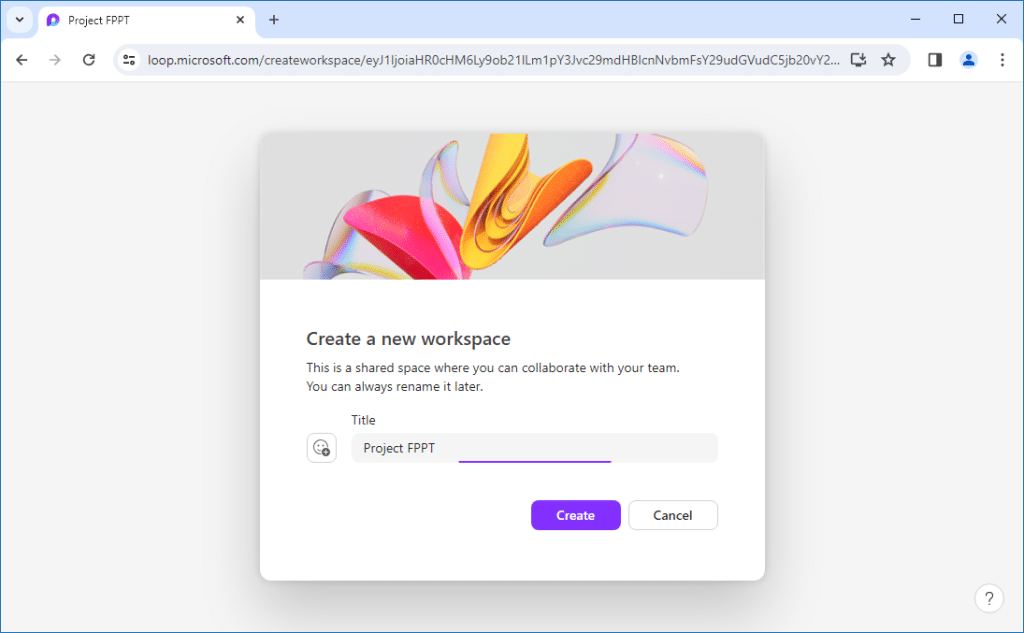Open the emoji picker beside the Title field
Viewport: 1024px width, 633px height.
(x=321, y=447)
